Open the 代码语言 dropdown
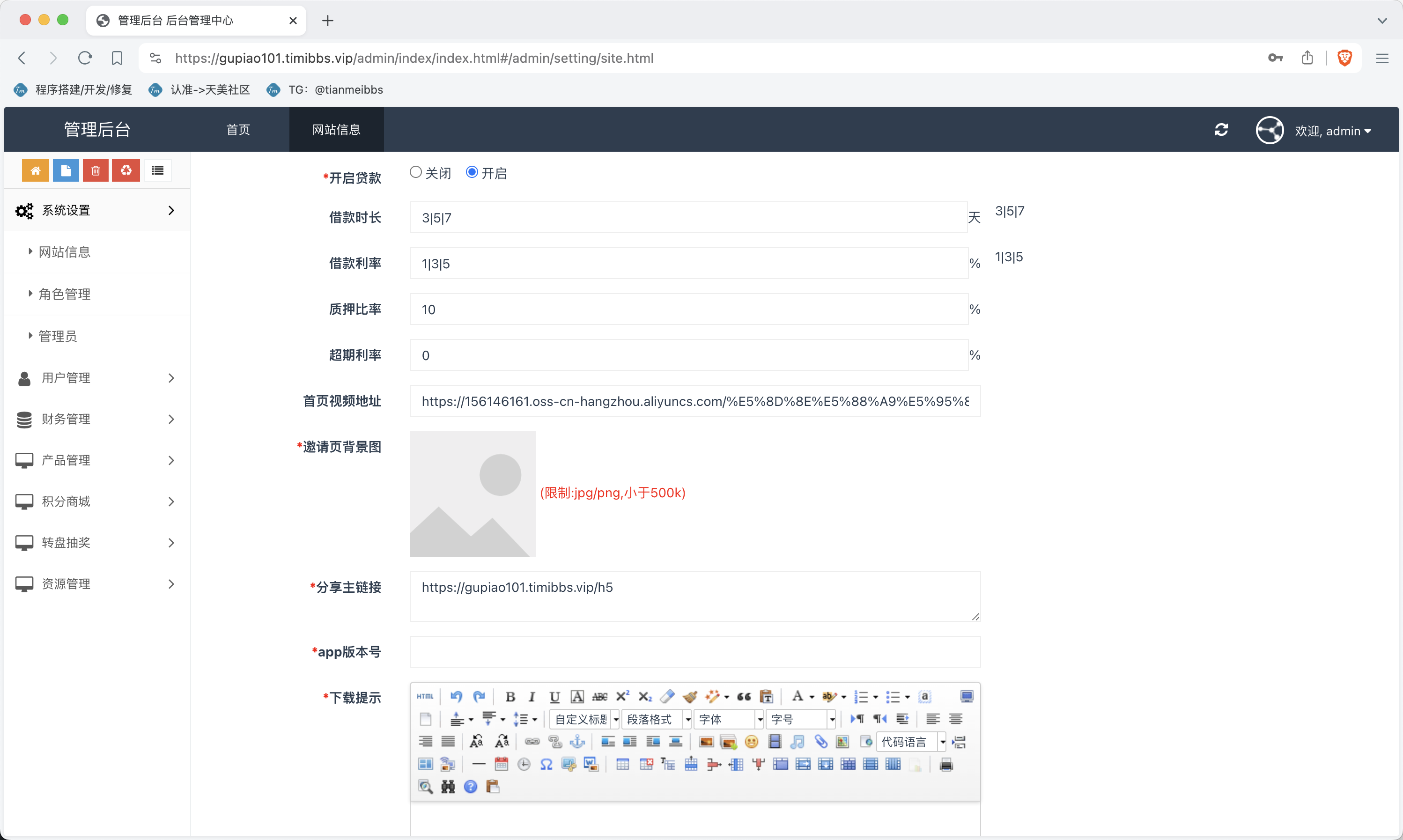1403x840 pixels. pos(911,742)
